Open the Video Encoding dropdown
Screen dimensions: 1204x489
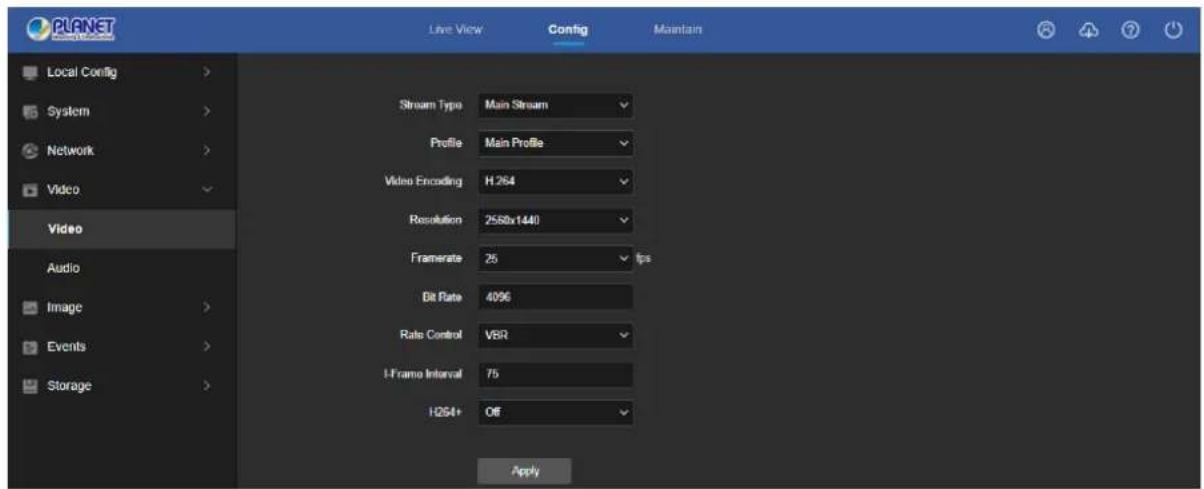click(x=555, y=181)
